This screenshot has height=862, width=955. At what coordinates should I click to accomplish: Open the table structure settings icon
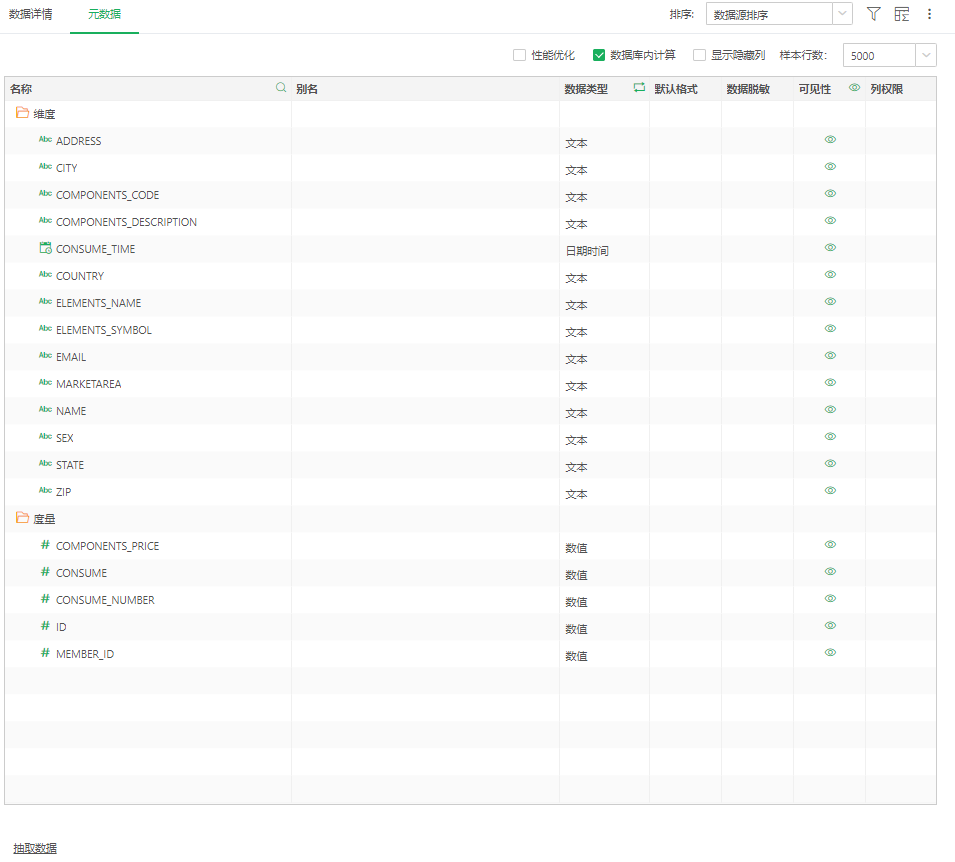coord(902,14)
